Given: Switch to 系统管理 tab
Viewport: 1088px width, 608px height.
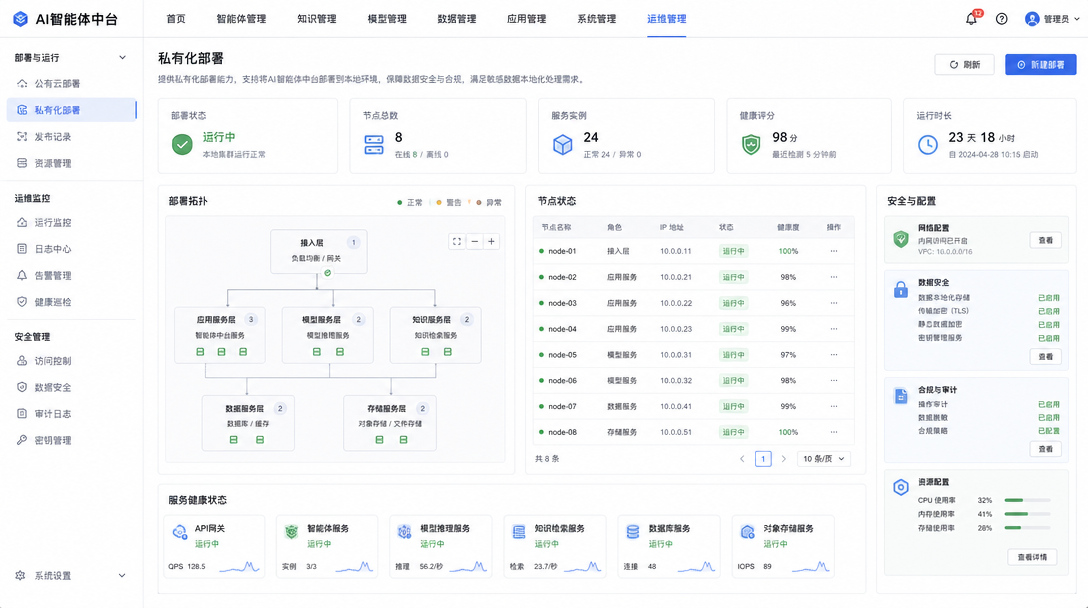Looking at the screenshot, I should pos(596,19).
